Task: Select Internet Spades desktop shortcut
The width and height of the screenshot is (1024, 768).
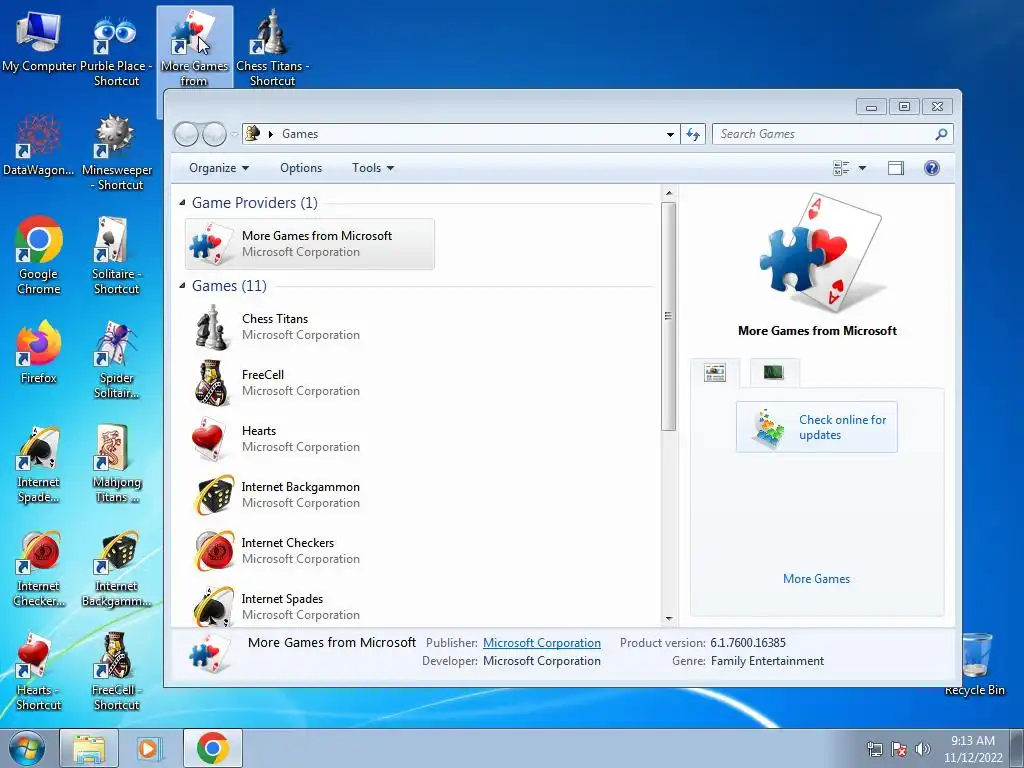Action: tap(39, 464)
